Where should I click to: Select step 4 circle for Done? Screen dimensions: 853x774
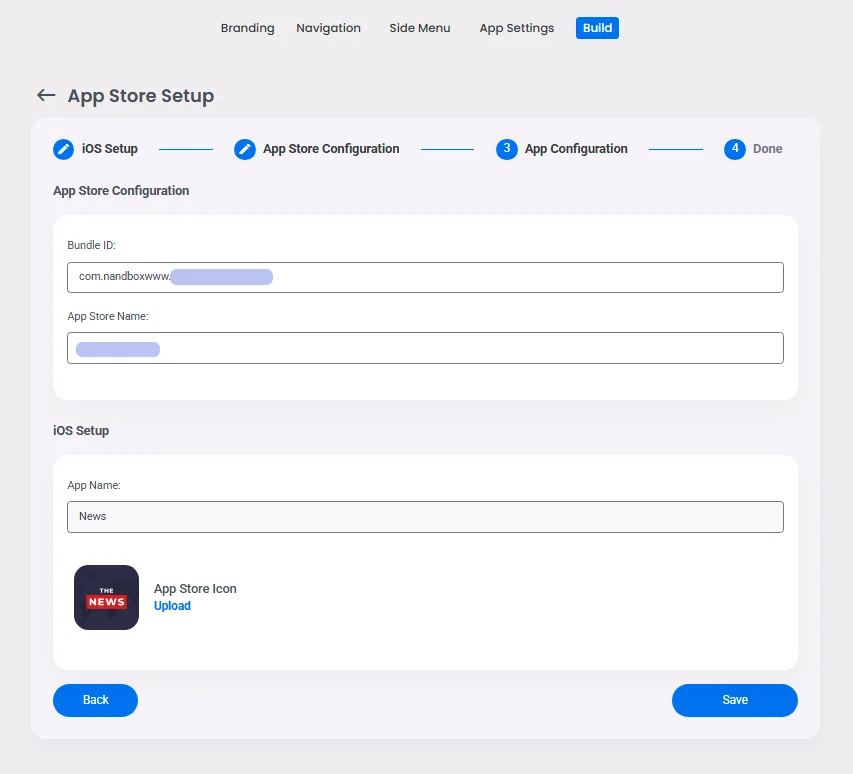734,149
